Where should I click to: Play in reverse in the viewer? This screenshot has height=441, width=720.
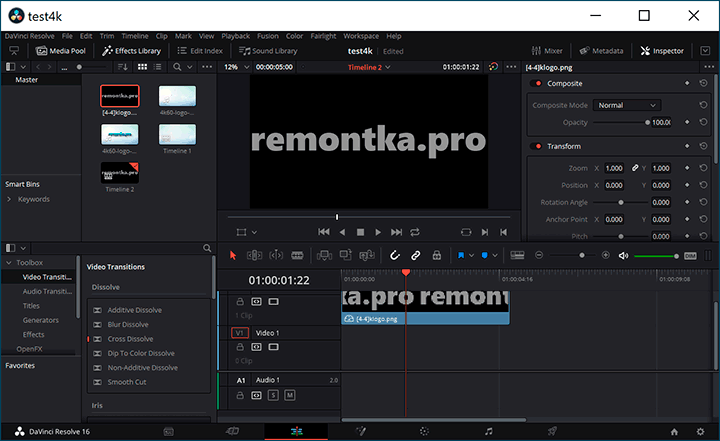(342, 232)
